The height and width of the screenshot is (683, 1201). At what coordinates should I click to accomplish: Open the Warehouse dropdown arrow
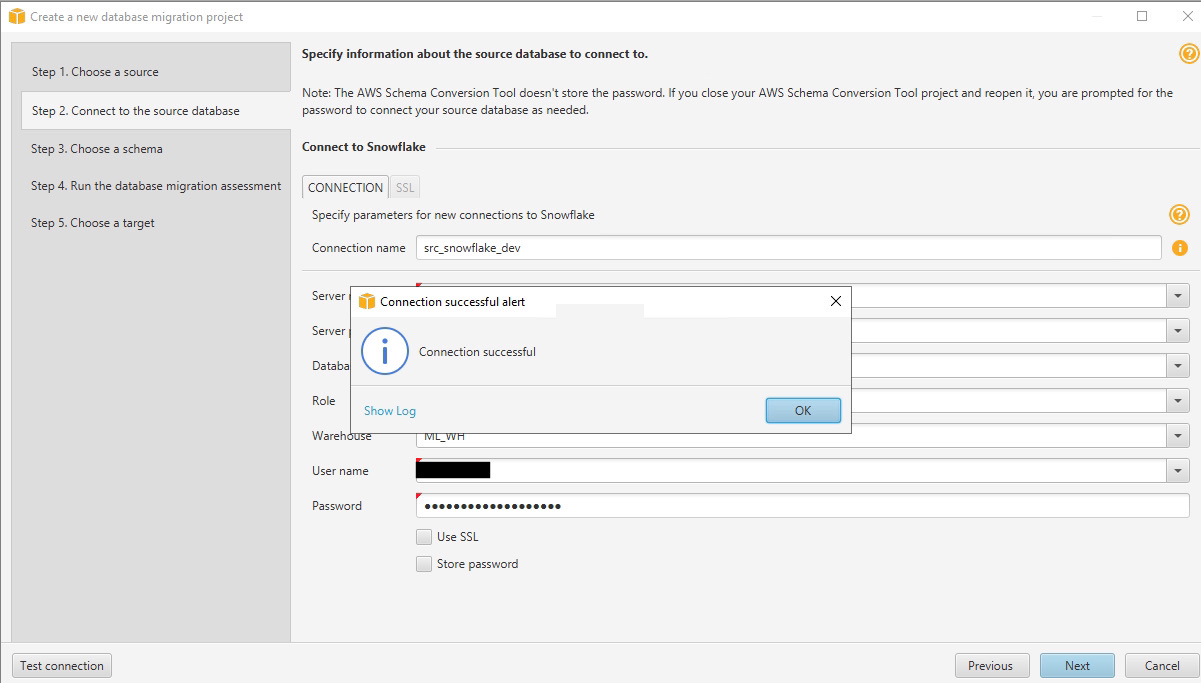(1178, 436)
